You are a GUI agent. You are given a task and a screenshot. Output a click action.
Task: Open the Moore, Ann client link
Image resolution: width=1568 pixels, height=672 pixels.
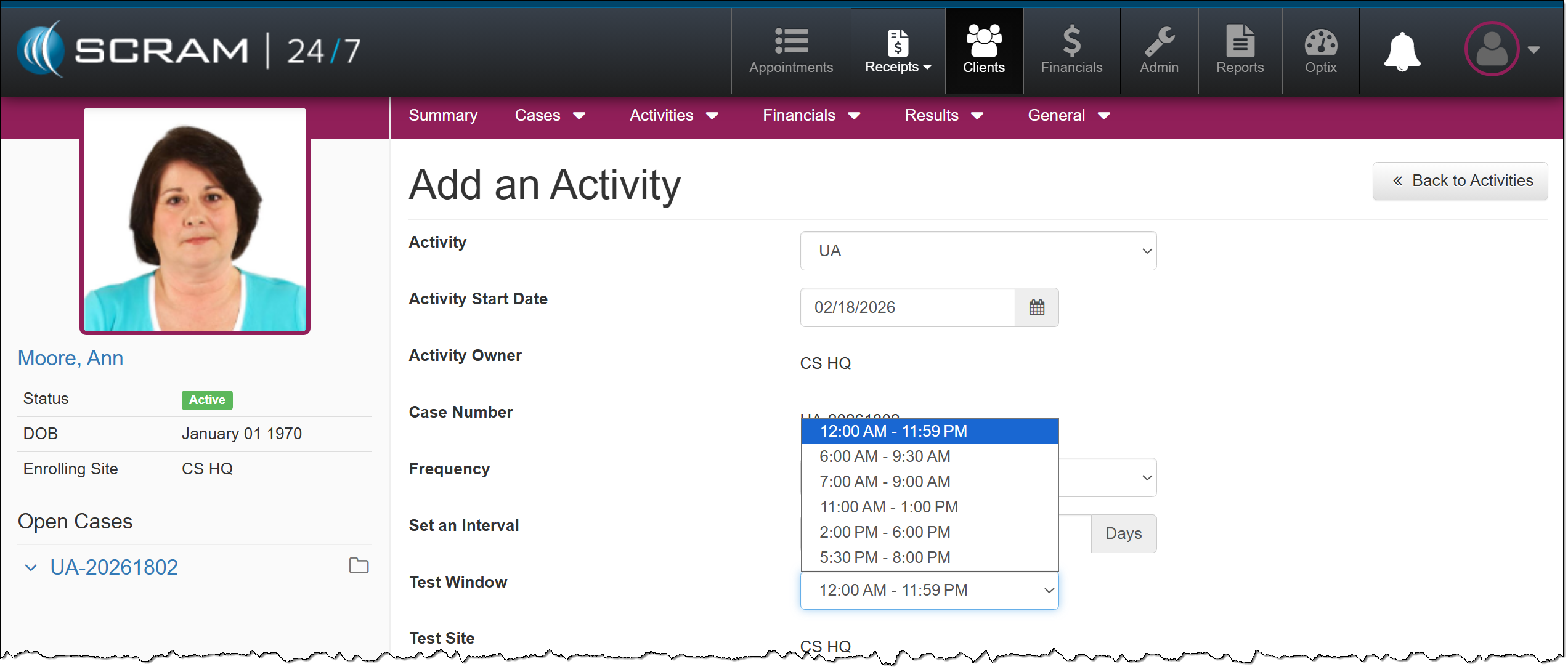pyautogui.click(x=70, y=358)
